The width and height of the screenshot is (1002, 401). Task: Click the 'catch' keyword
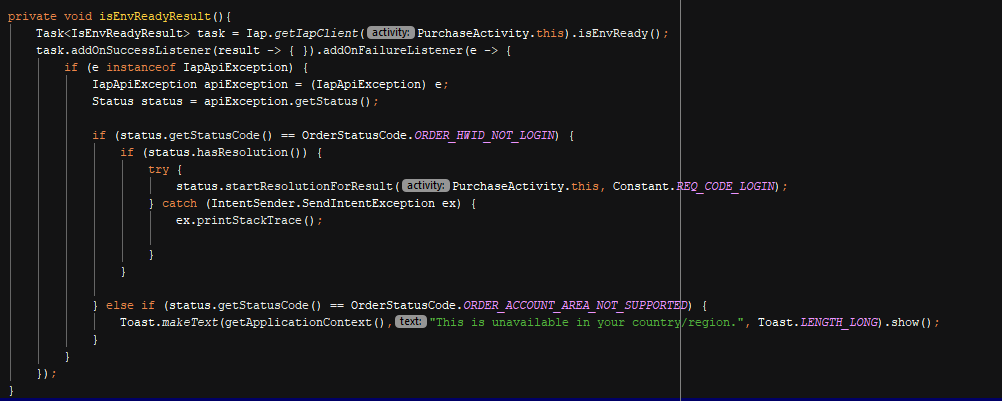tap(180, 204)
